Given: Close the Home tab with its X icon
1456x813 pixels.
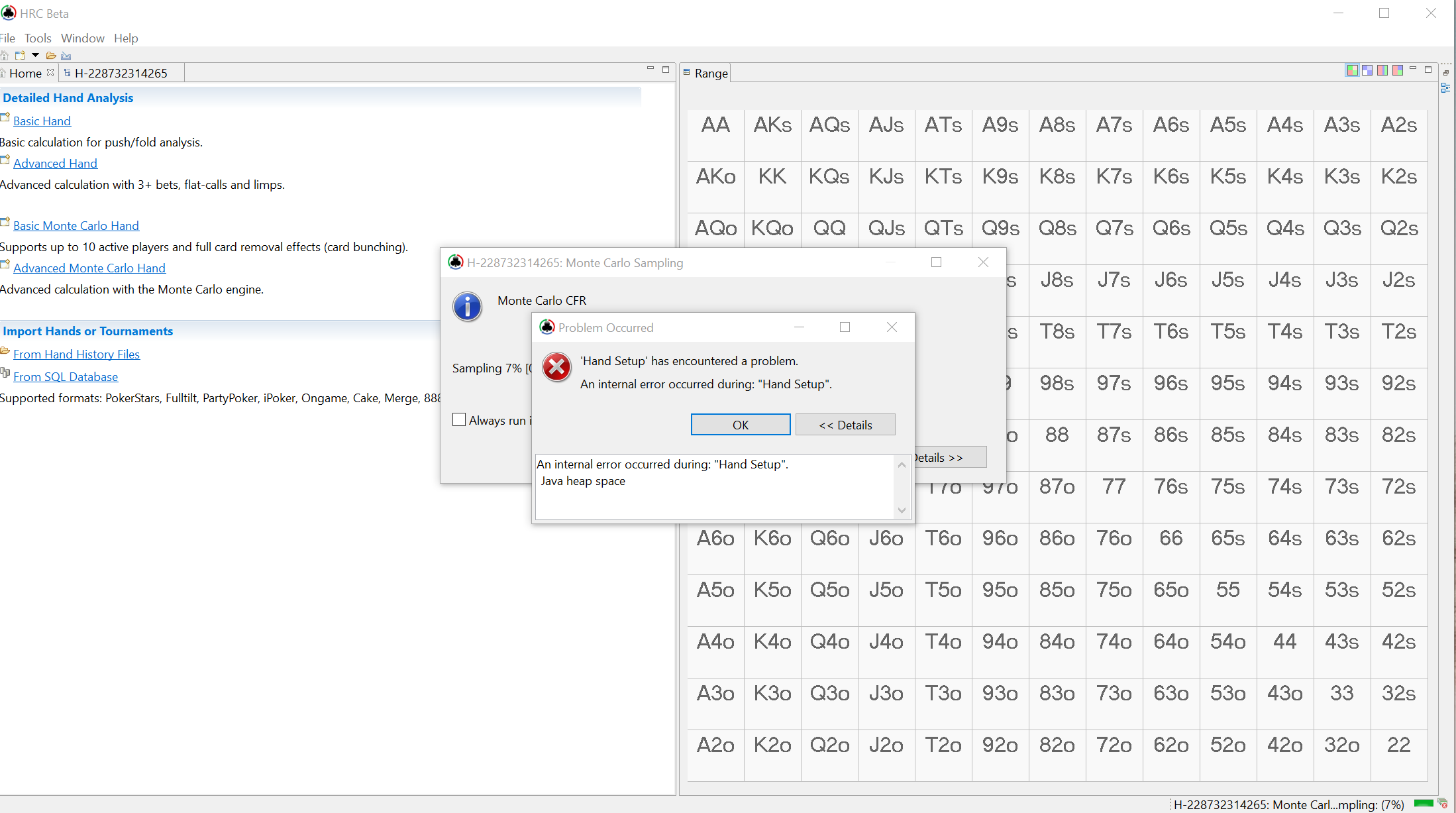Looking at the screenshot, I should point(50,72).
